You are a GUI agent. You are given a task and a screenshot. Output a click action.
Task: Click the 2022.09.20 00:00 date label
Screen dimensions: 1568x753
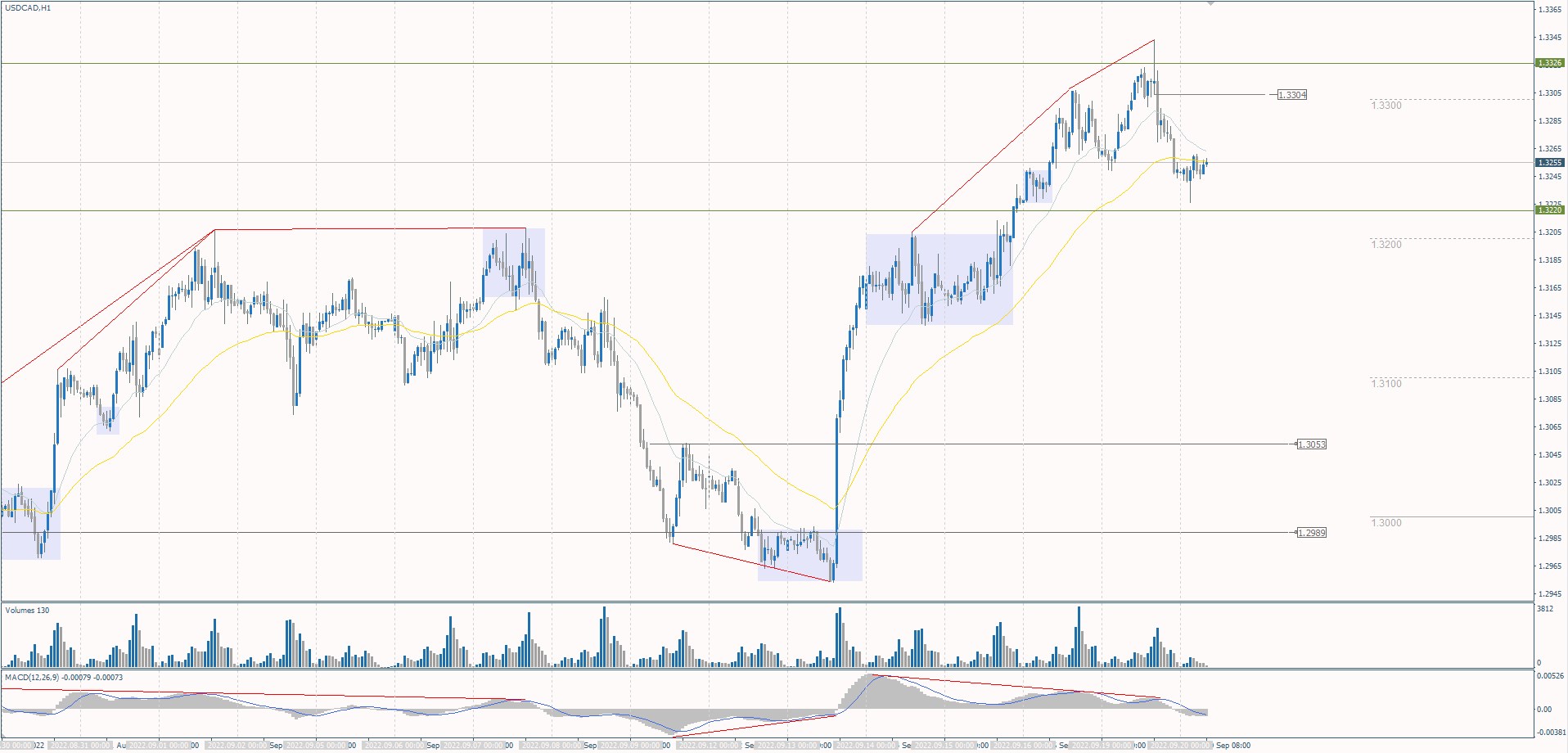click(1180, 746)
